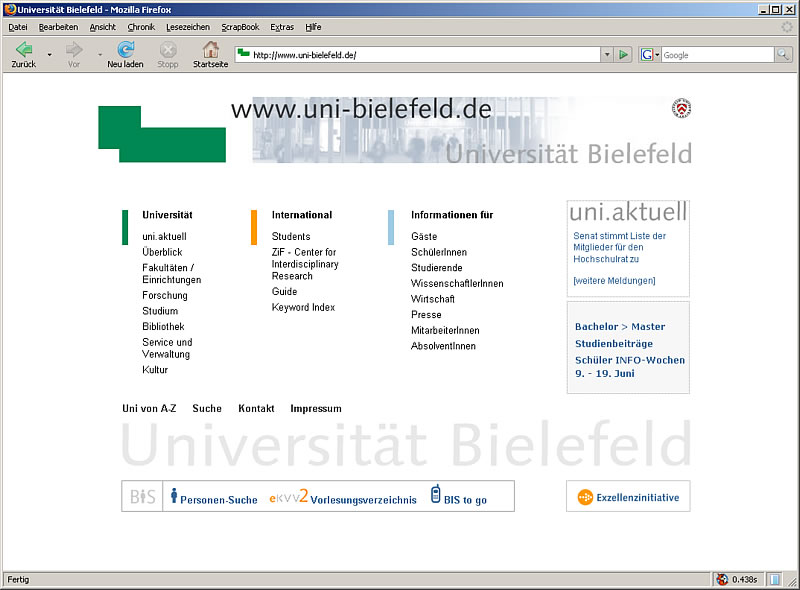The image size is (800, 590).
Task: Click the university seal emblem in header
Action: pyautogui.click(x=682, y=108)
